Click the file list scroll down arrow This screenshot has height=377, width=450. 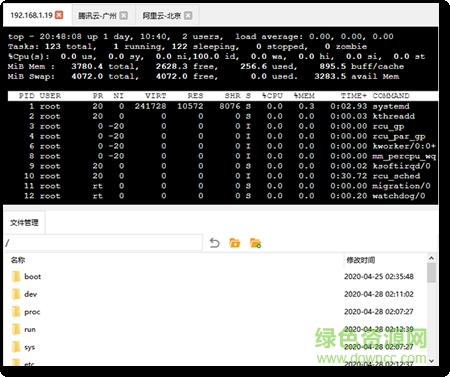pyautogui.click(x=431, y=361)
